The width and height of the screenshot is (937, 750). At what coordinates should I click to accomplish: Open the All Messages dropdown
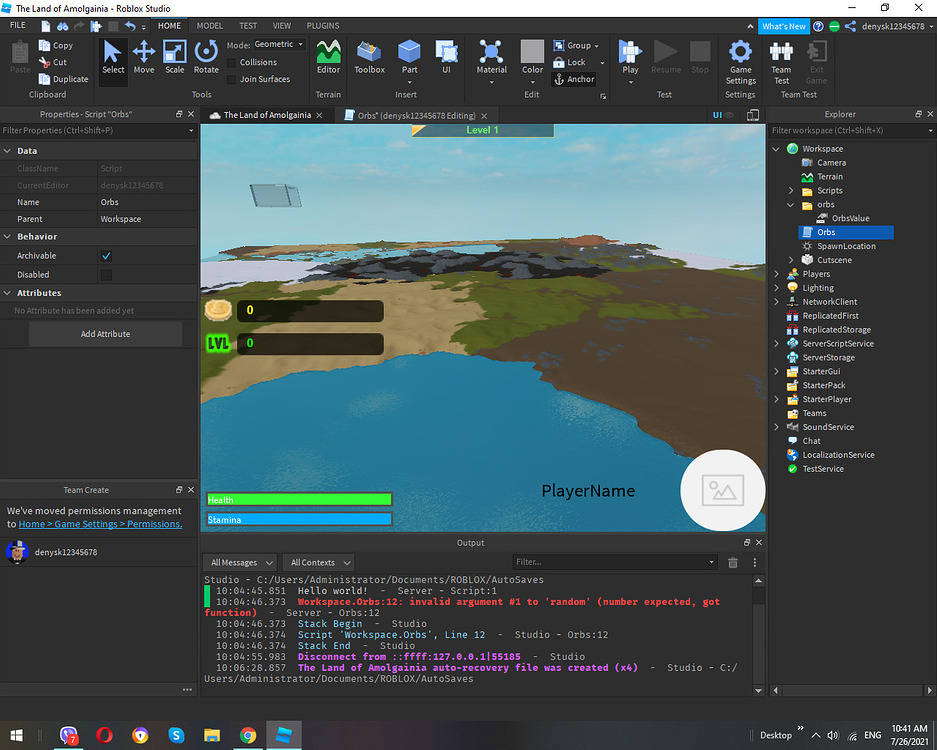point(240,562)
